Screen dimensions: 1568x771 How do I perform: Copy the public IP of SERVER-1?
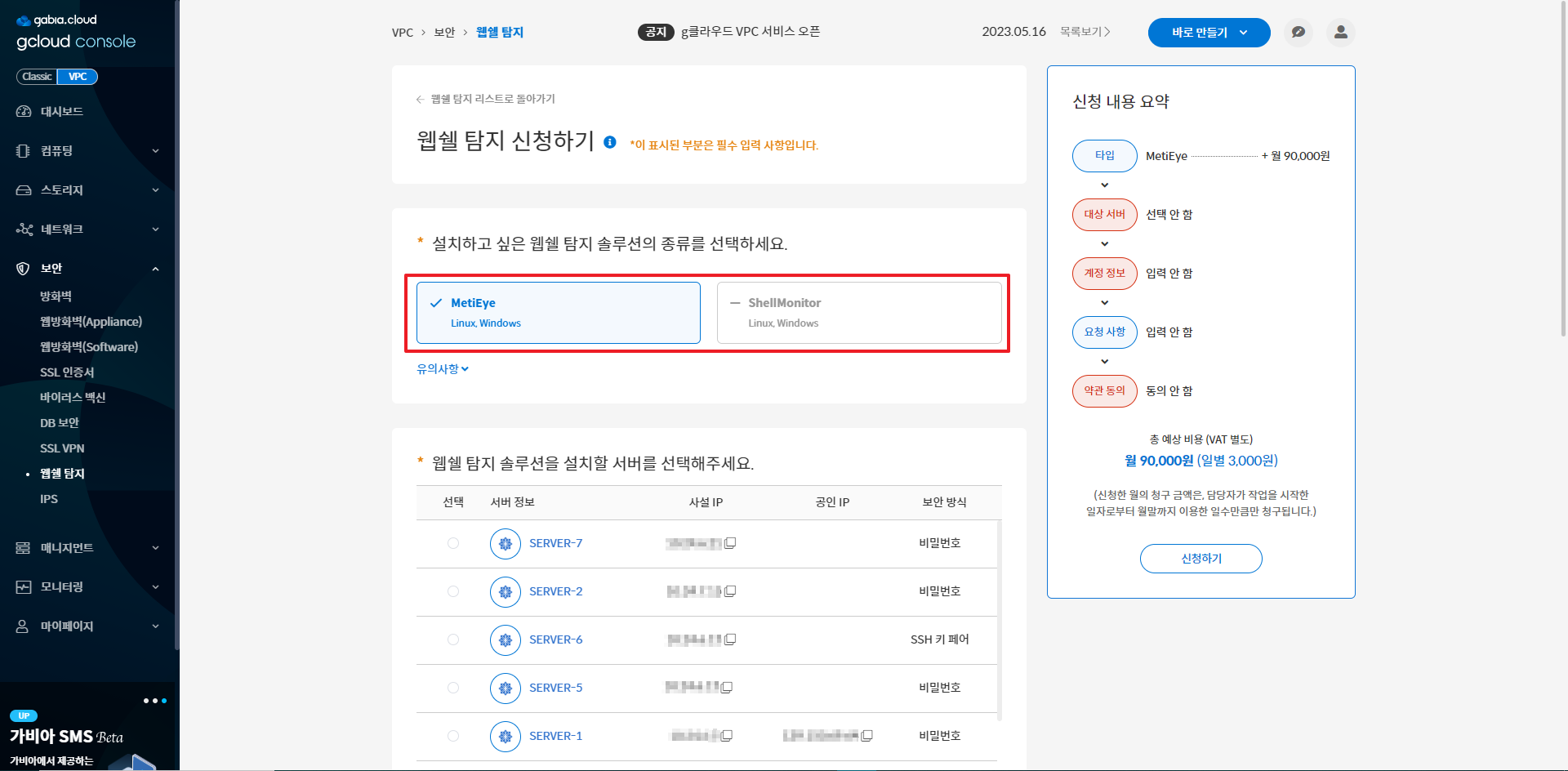(867, 736)
